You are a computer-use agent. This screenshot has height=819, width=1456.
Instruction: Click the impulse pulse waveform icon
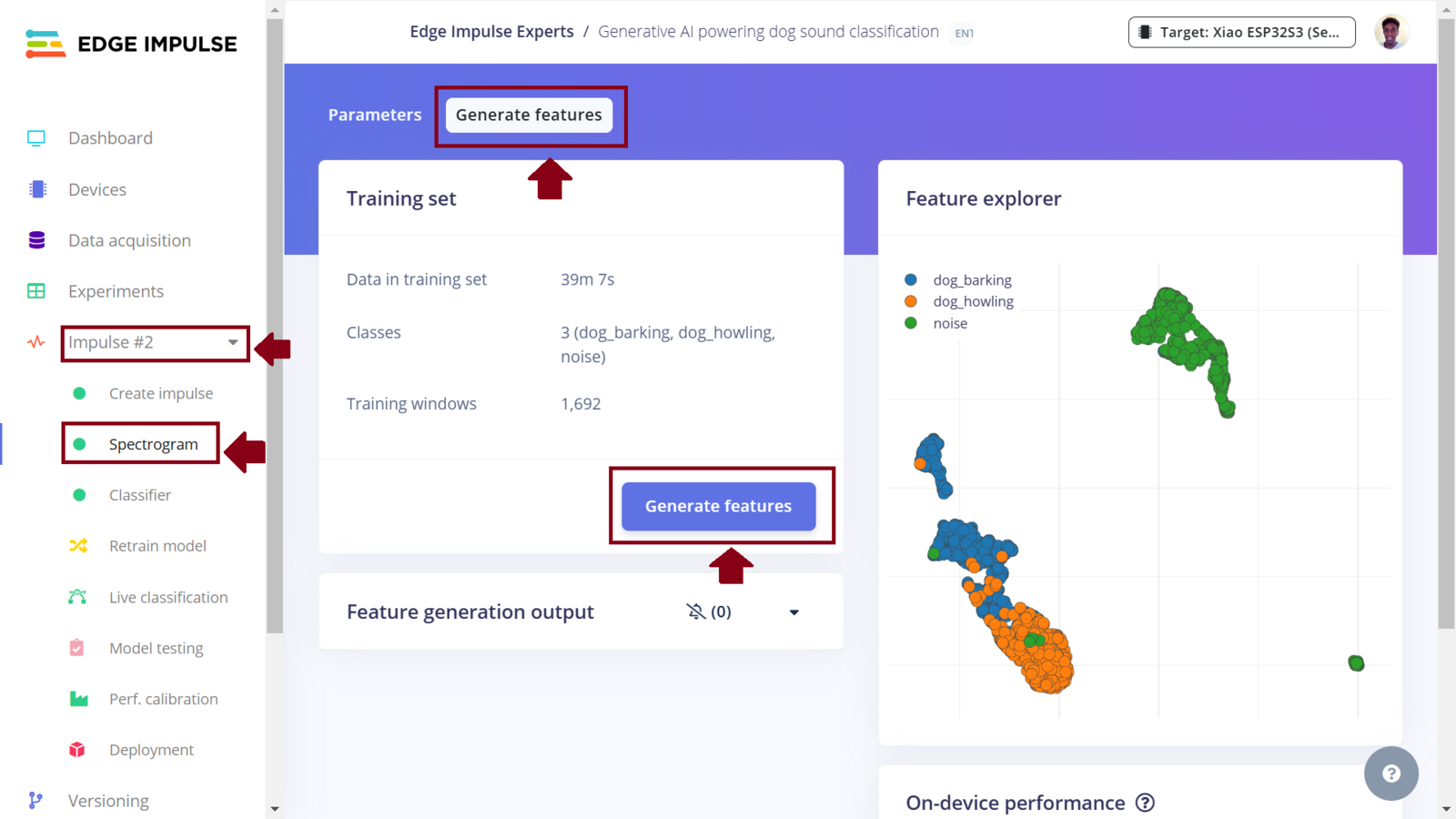pos(36,342)
